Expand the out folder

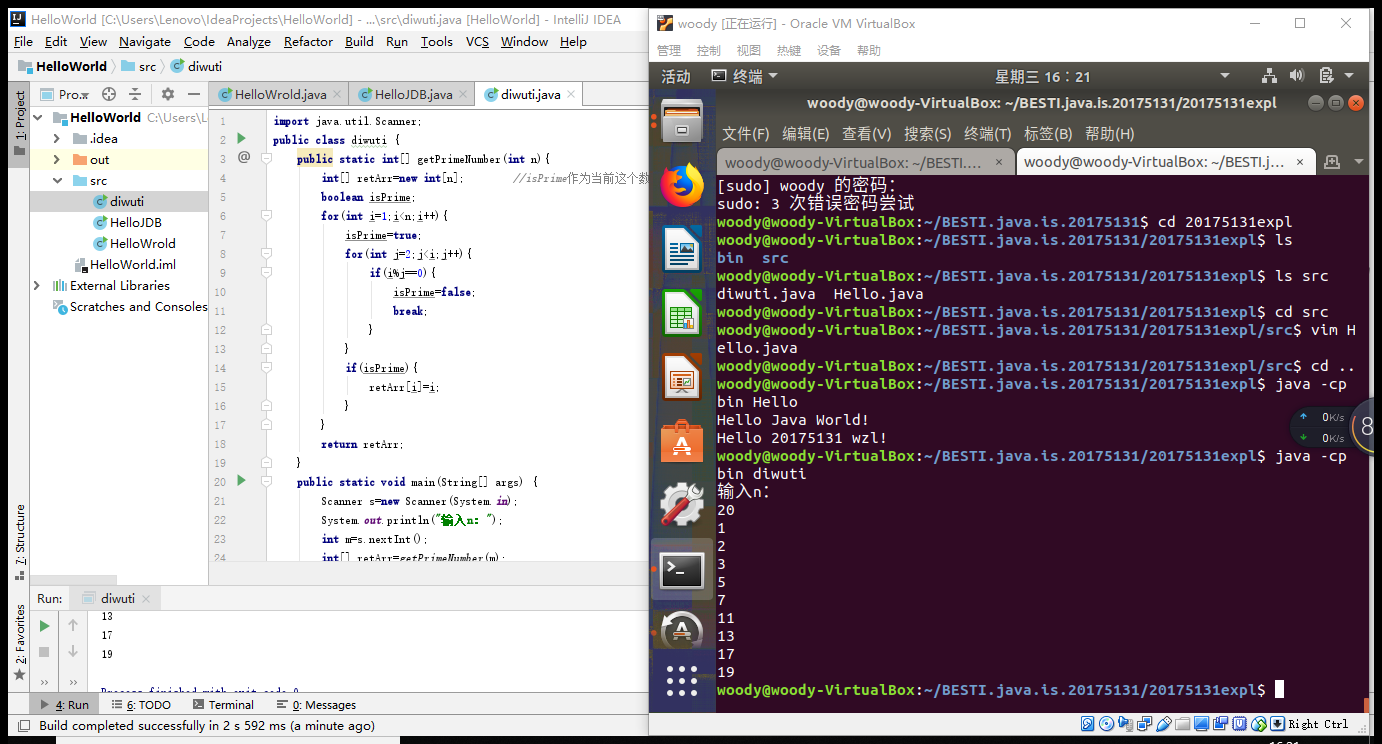pyautogui.click(x=58, y=159)
